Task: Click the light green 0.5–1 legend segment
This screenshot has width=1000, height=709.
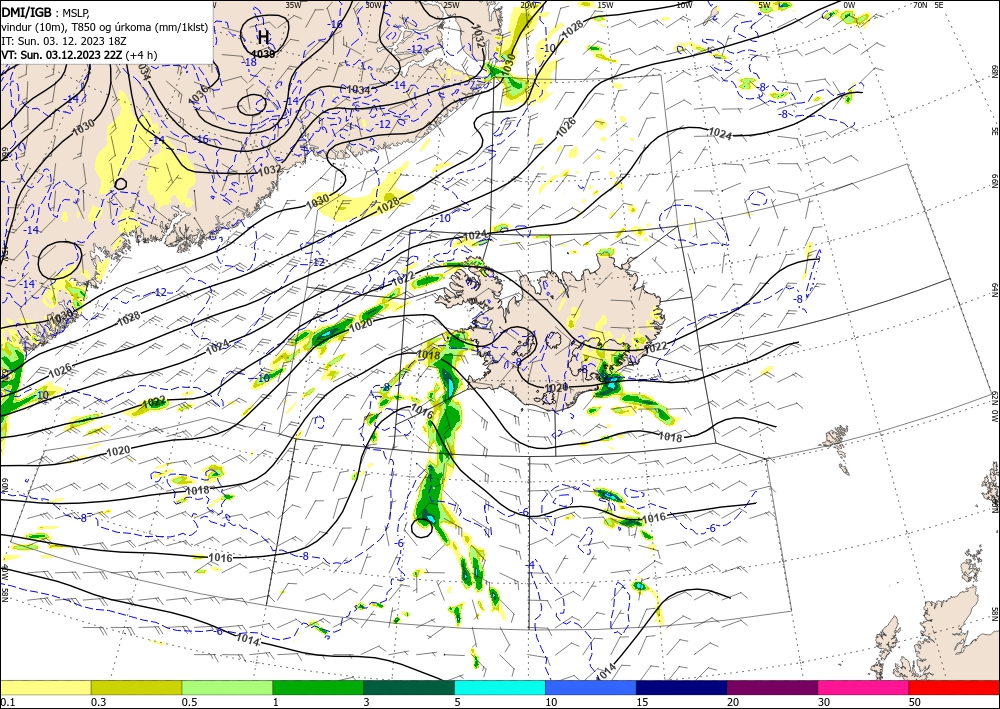Action: pyautogui.click(x=227, y=687)
